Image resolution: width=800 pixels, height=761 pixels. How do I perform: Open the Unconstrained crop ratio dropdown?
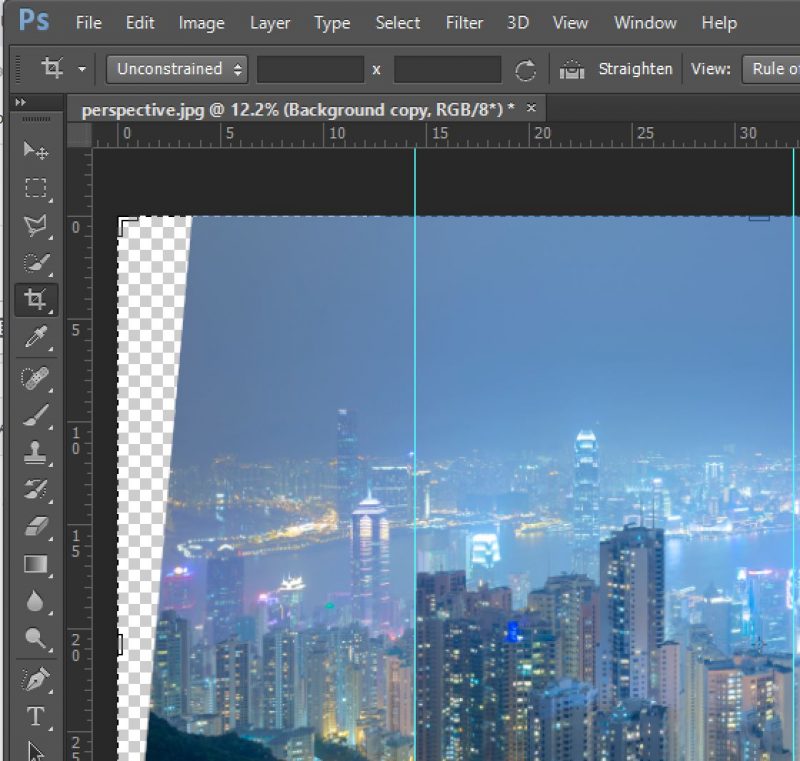coord(176,70)
